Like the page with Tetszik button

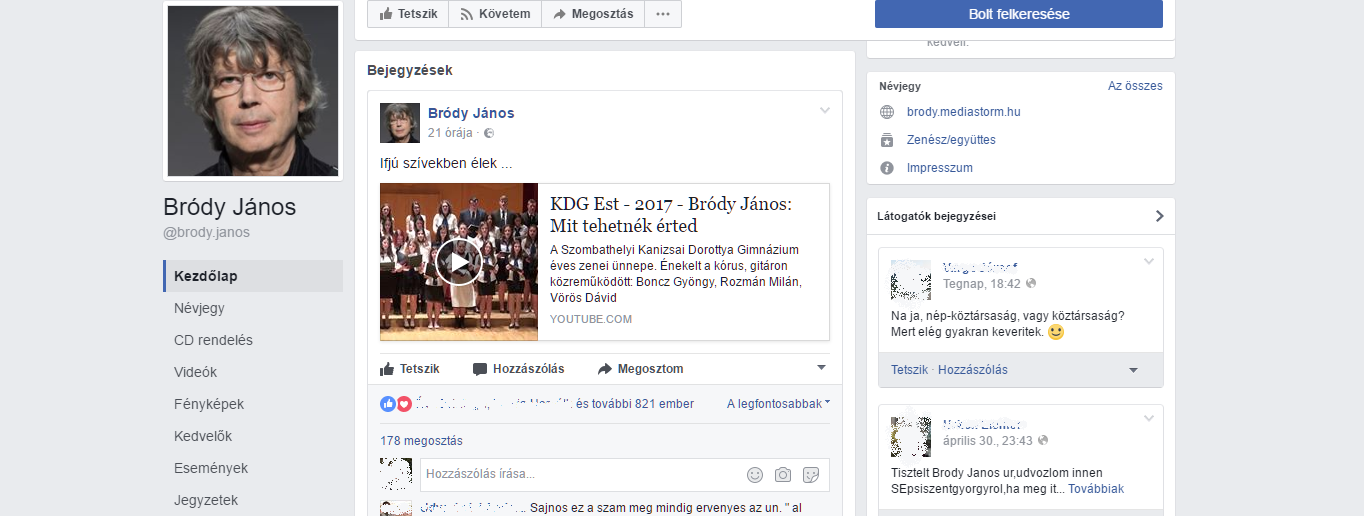point(408,14)
